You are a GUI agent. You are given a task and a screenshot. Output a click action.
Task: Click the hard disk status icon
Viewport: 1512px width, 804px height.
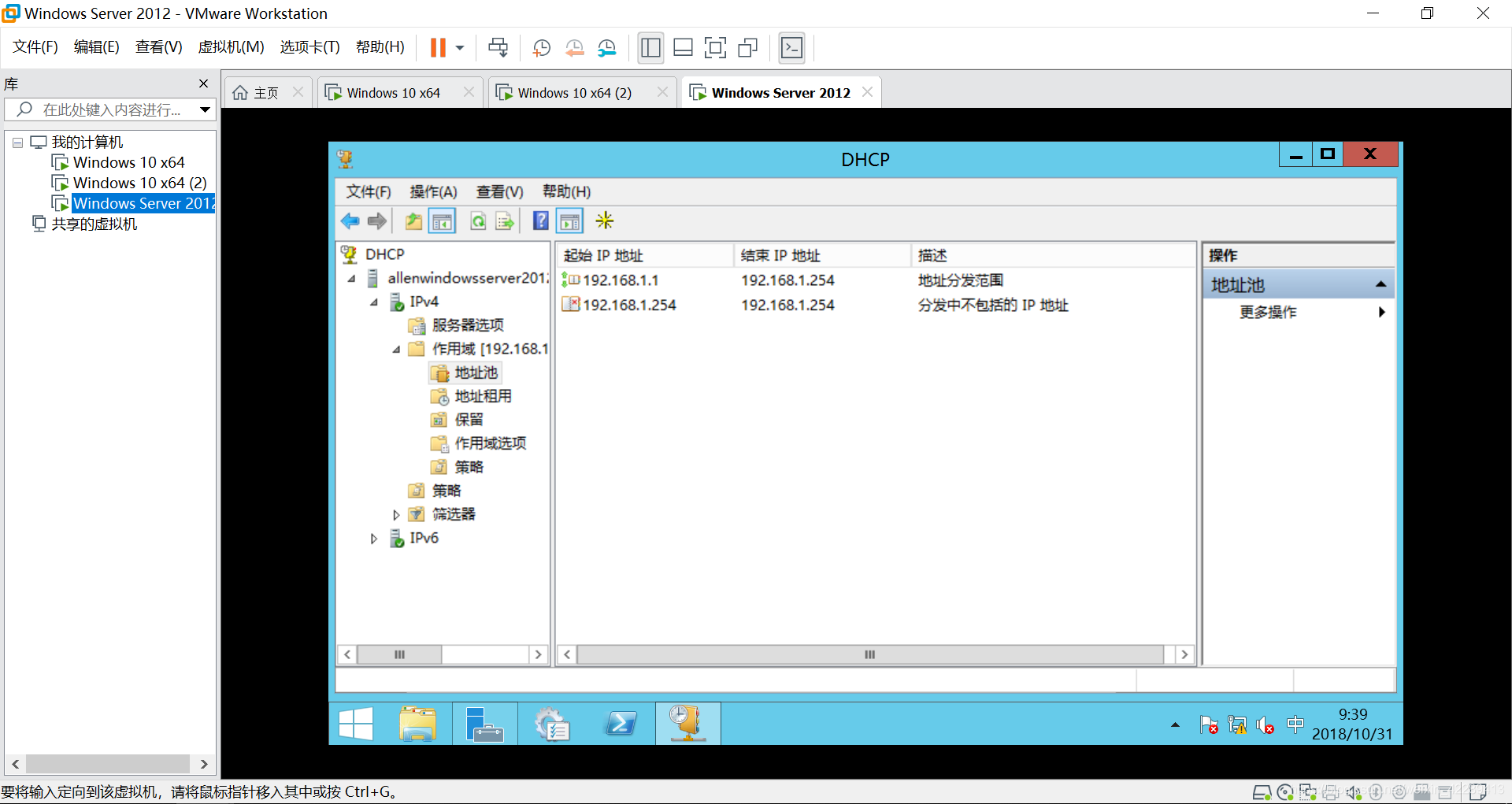[1262, 792]
